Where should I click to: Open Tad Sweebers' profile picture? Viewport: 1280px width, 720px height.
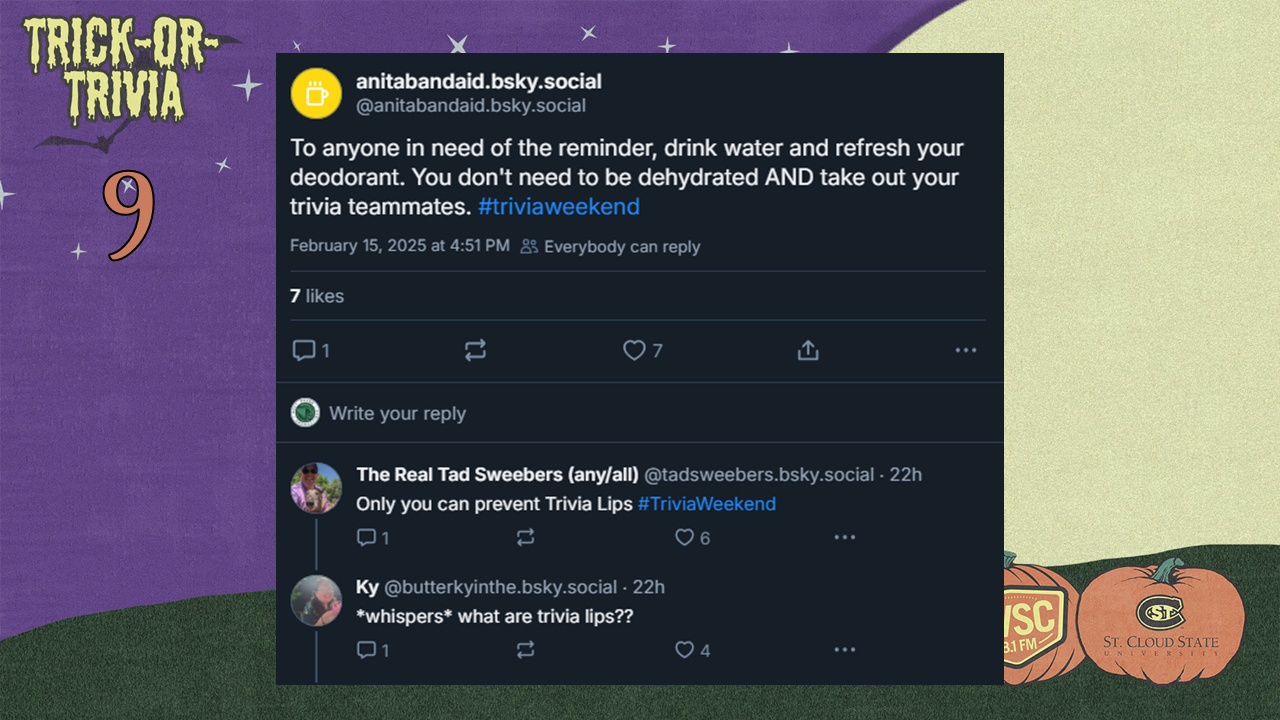click(x=316, y=488)
